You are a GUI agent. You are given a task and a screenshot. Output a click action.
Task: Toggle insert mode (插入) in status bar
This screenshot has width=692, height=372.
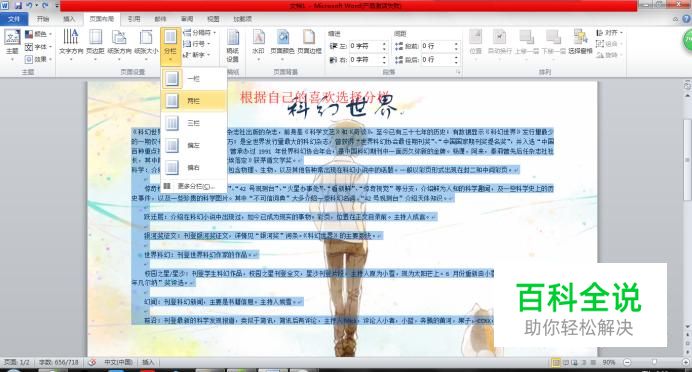(148, 362)
